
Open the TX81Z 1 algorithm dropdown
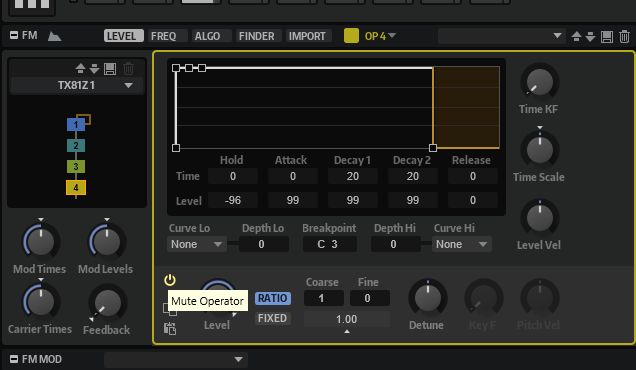(77, 85)
